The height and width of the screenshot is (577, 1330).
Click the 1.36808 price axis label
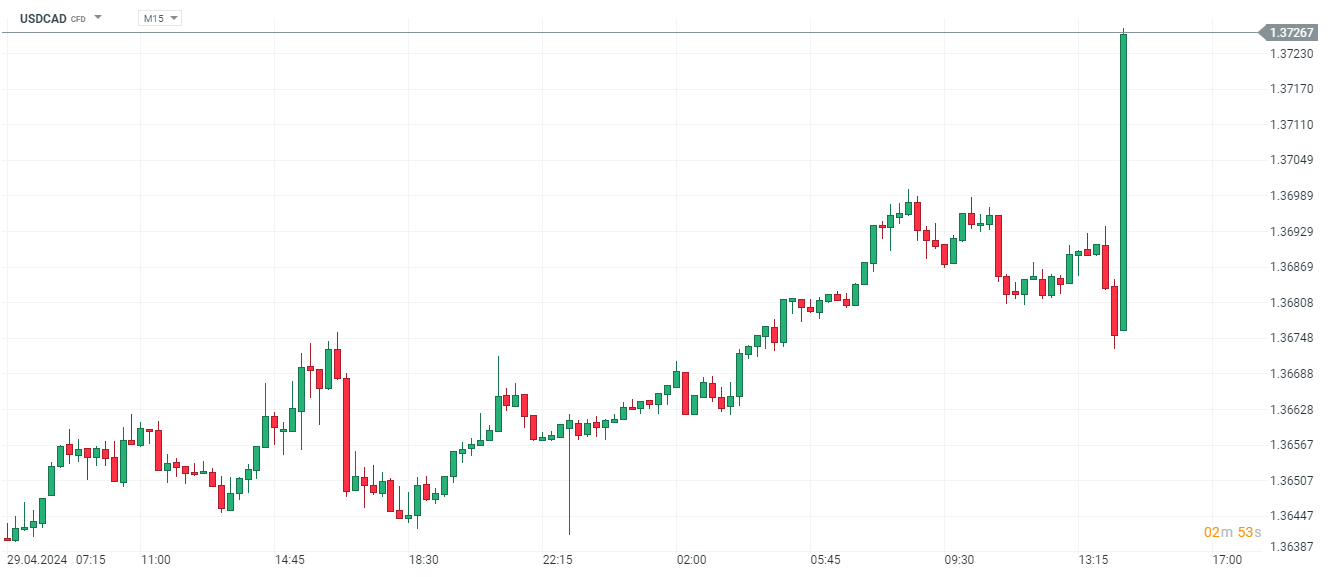(x=1291, y=302)
